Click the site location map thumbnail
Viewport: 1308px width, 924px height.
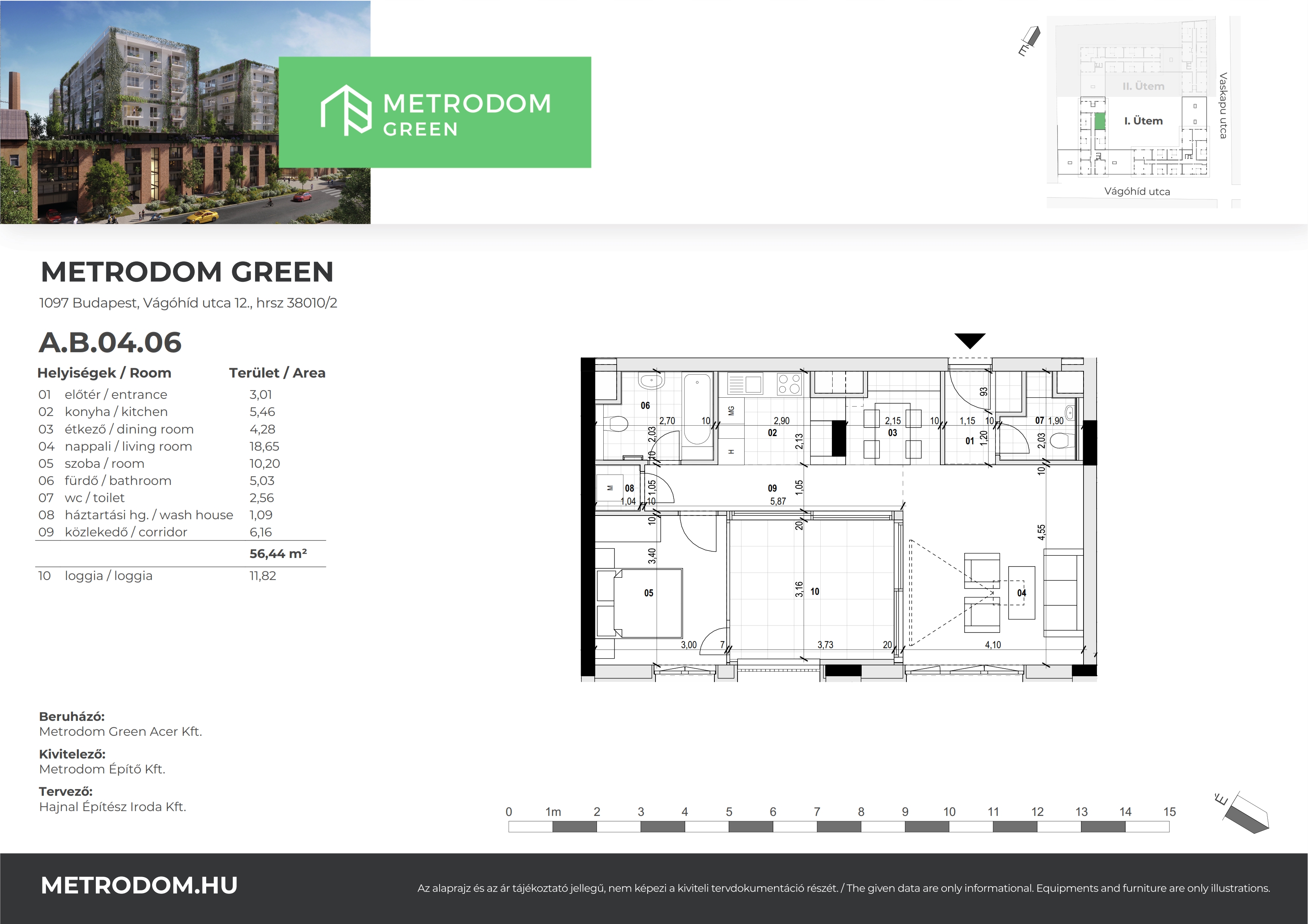click(x=1143, y=112)
